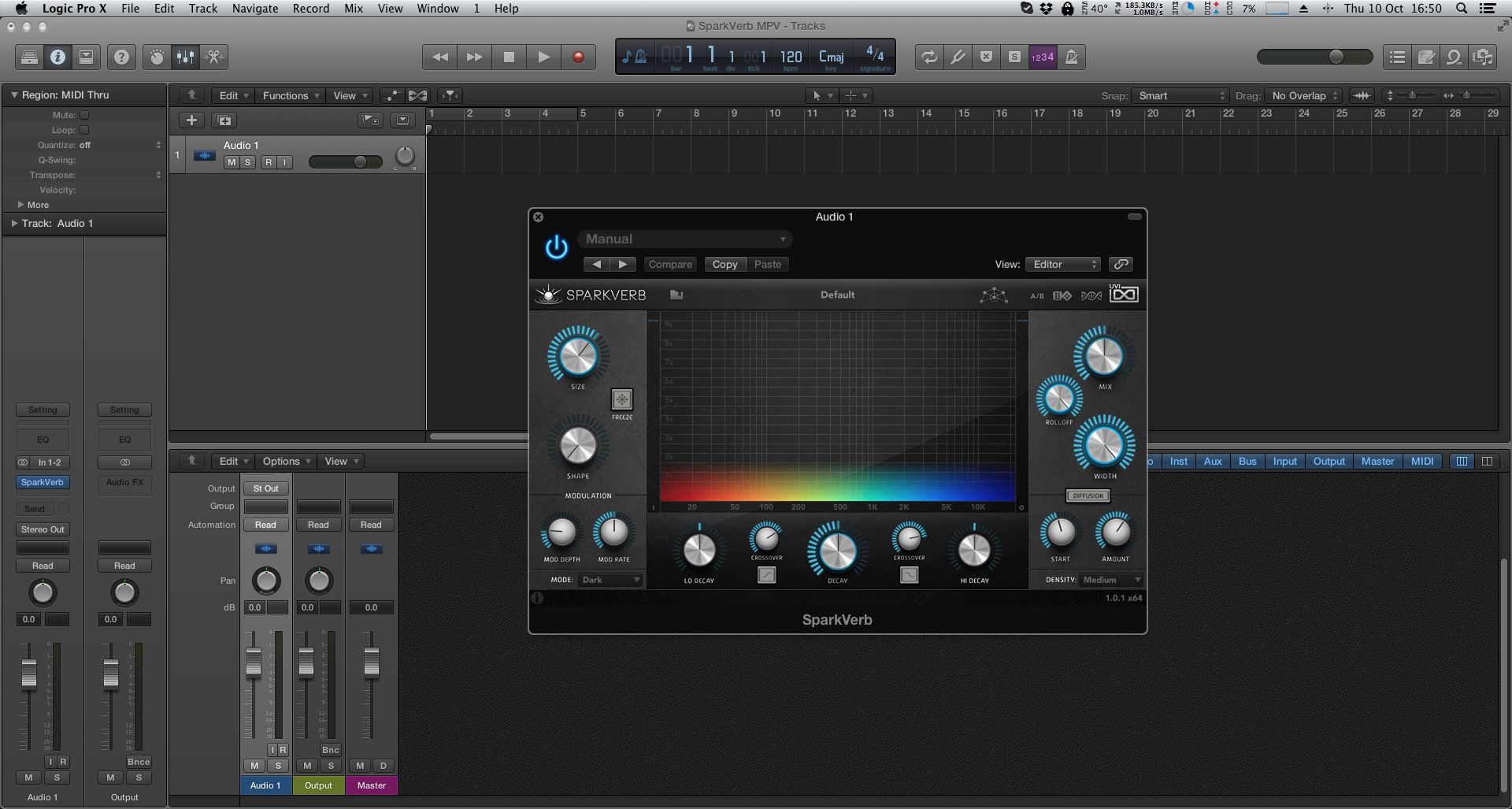Open the Library button in the control bar
1512x809 pixels.
pos(29,57)
